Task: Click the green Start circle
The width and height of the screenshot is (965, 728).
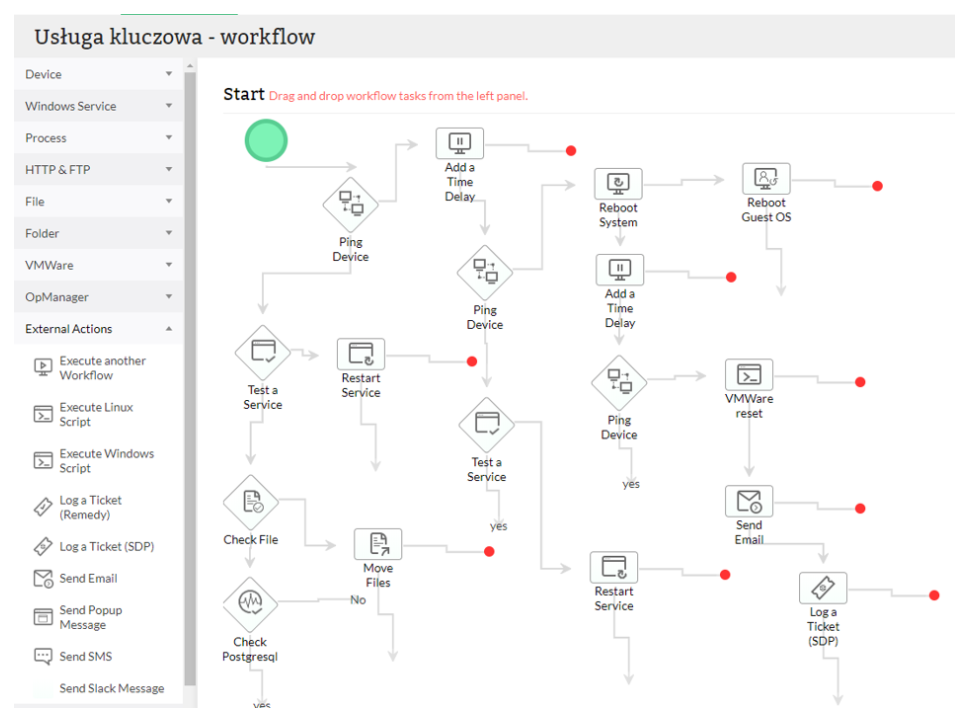Action: pyautogui.click(x=266, y=140)
